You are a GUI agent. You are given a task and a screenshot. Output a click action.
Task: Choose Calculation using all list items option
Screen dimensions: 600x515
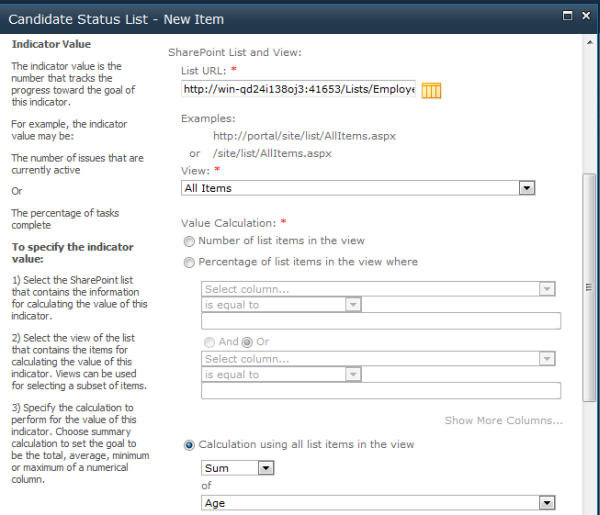(x=189, y=445)
